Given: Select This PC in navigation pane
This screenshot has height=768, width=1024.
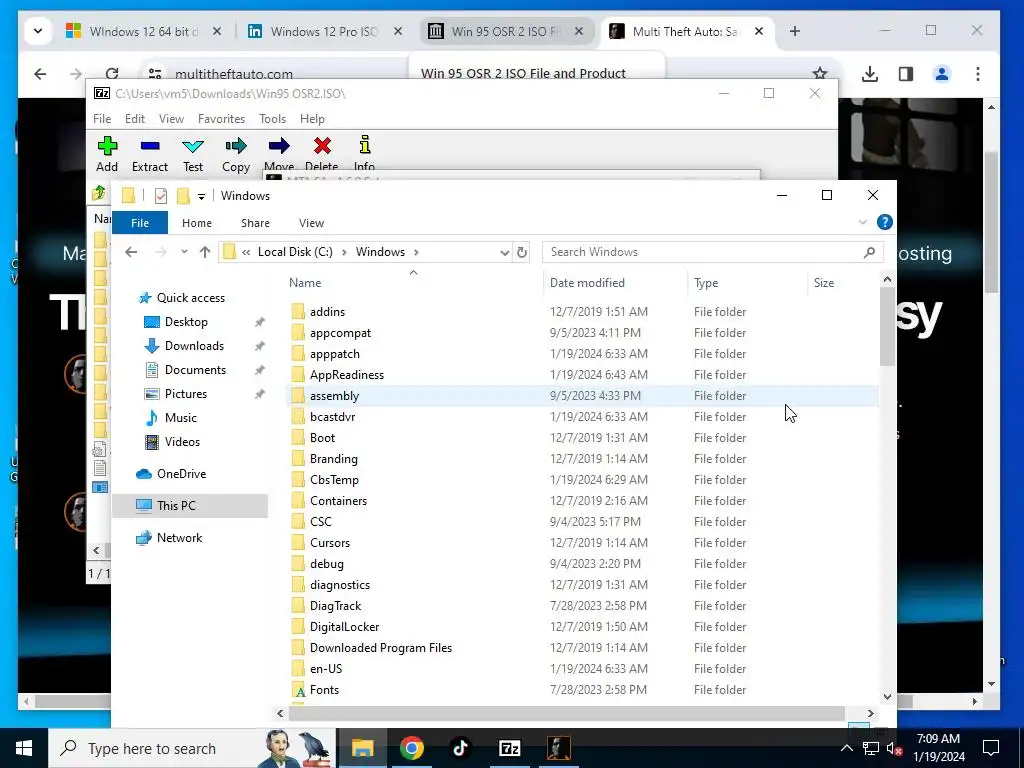Looking at the screenshot, I should [176, 505].
